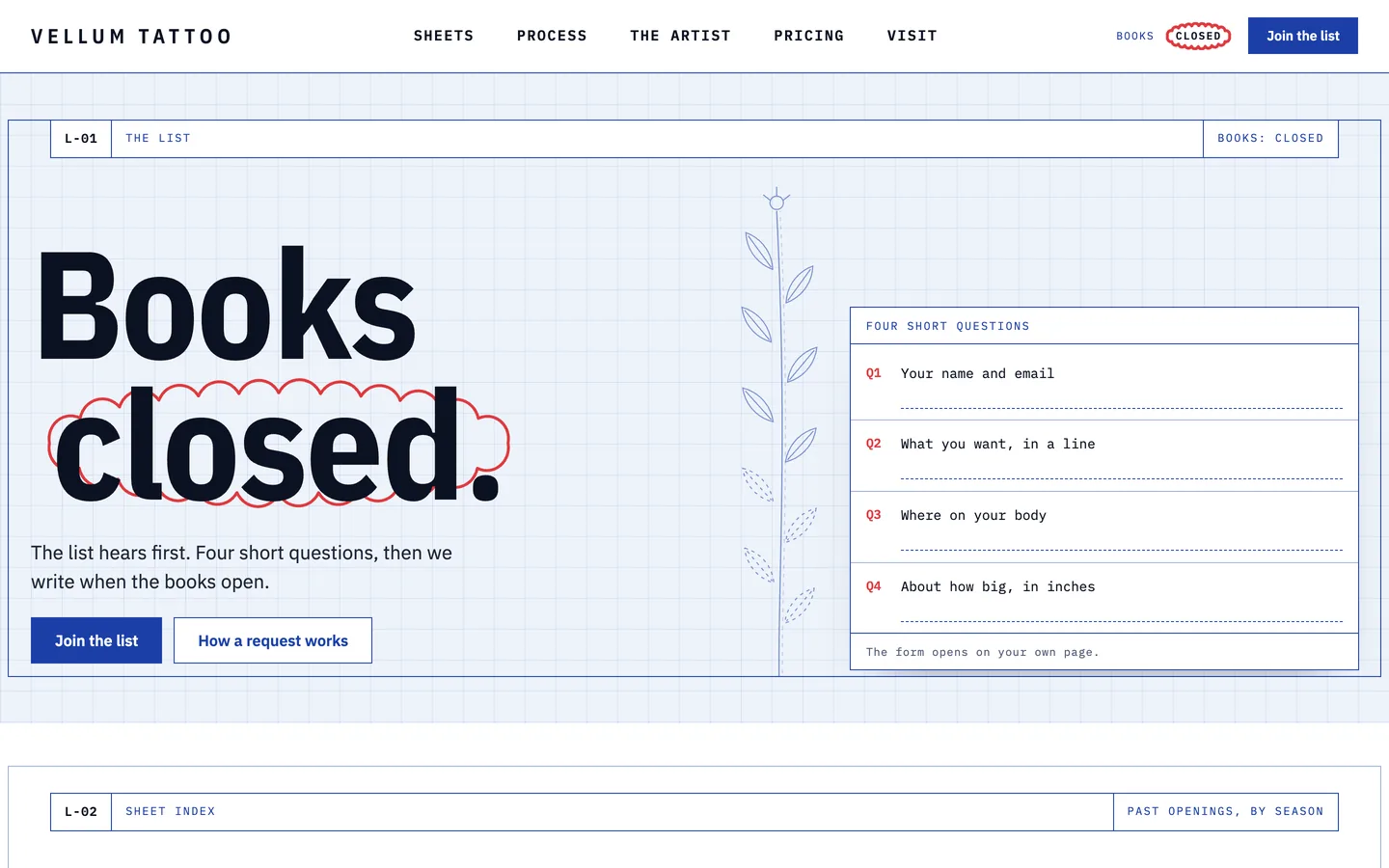Select the Where on your body field

pos(1104,527)
